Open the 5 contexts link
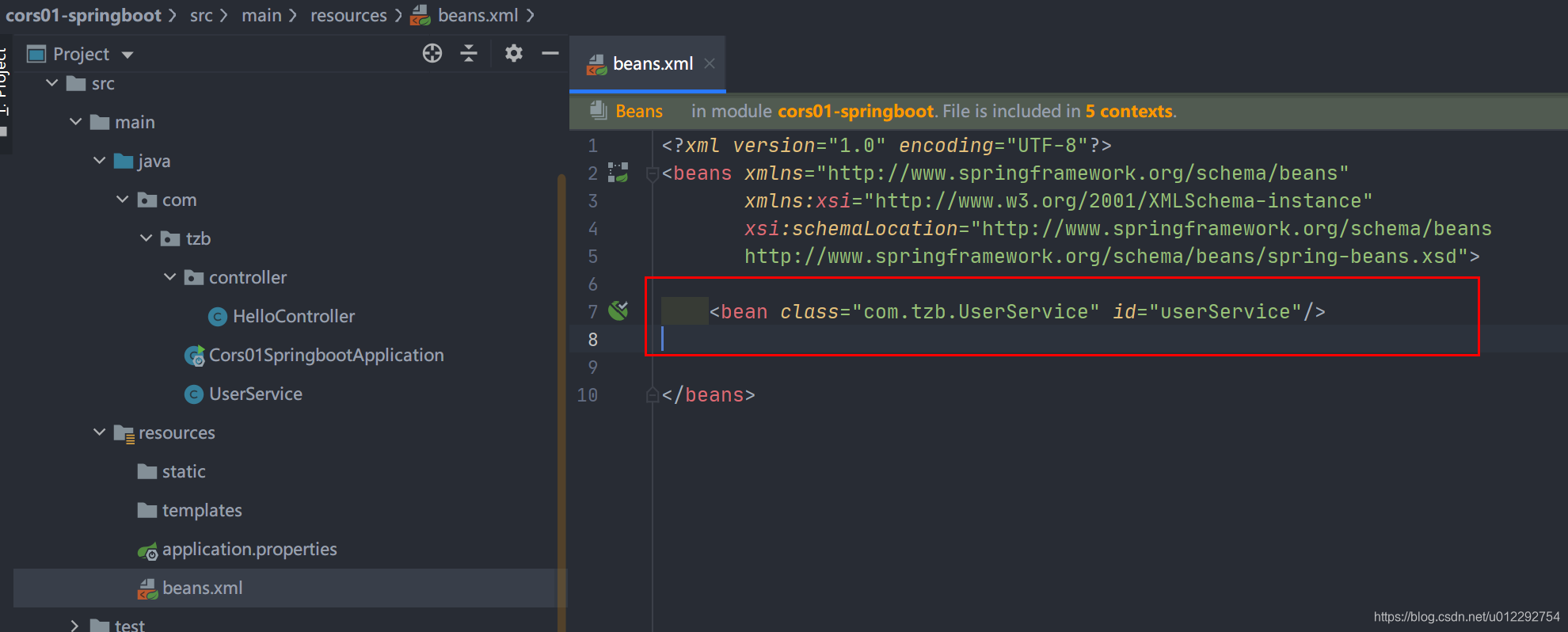Viewport: 1568px width, 632px height. coord(1128,112)
